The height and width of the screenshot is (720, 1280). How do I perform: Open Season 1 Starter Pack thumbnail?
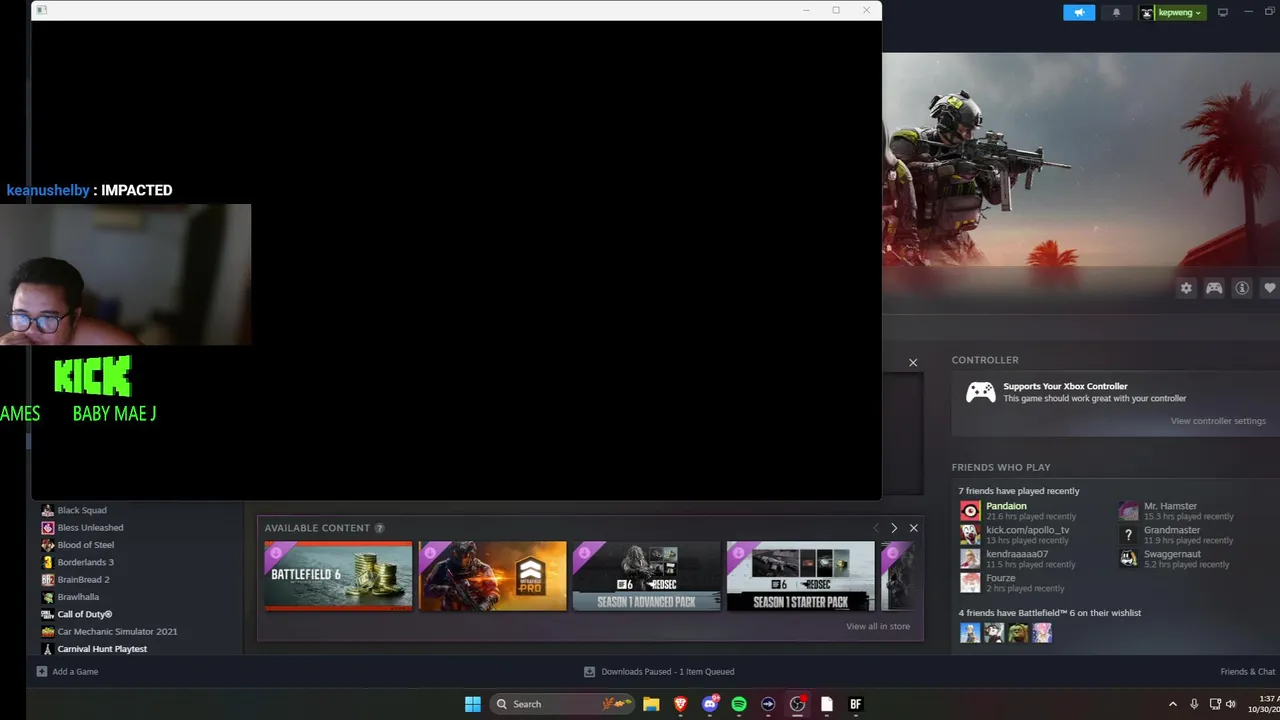coord(800,576)
